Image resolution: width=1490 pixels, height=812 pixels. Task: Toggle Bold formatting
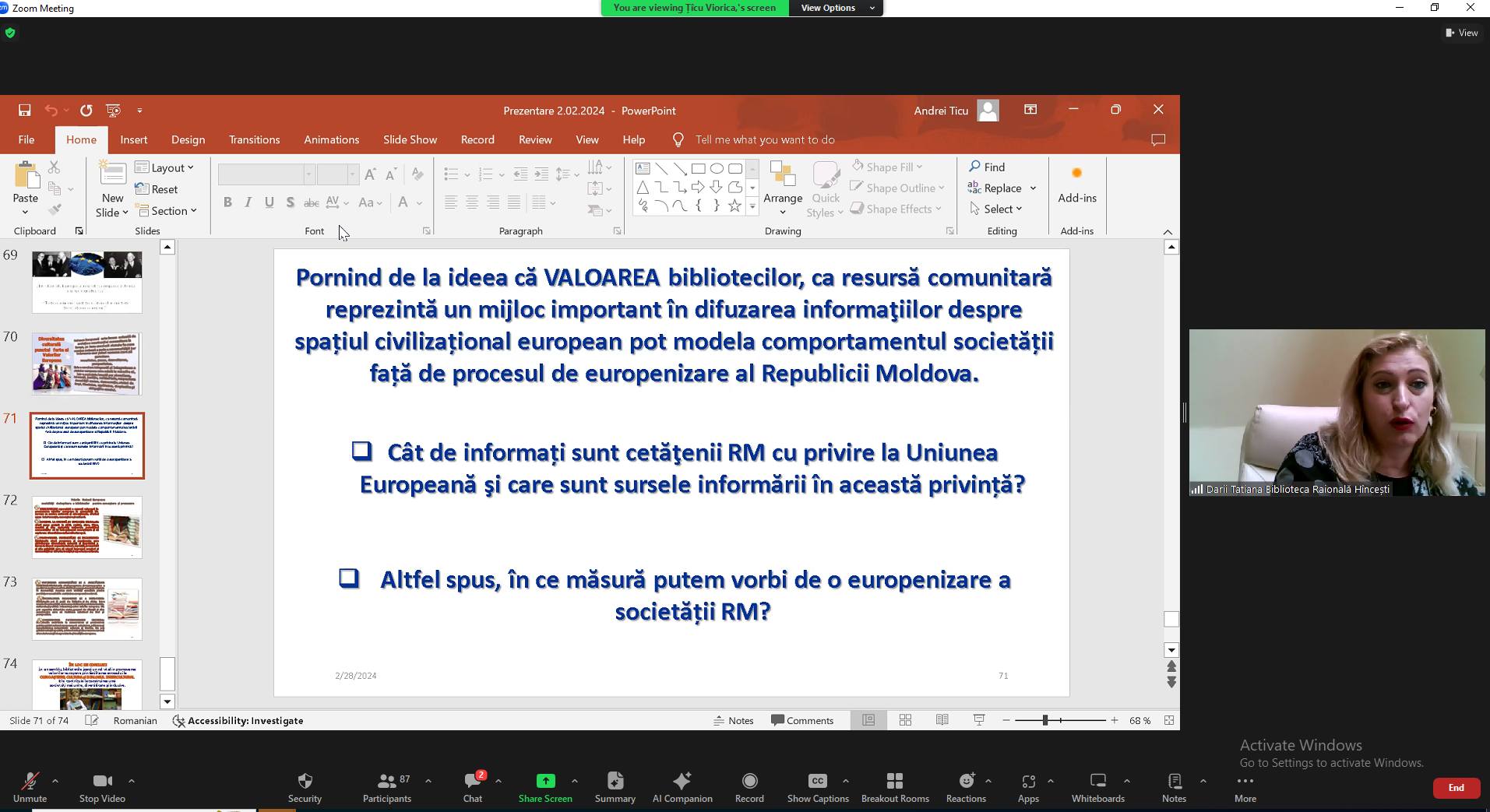[x=227, y=202]
